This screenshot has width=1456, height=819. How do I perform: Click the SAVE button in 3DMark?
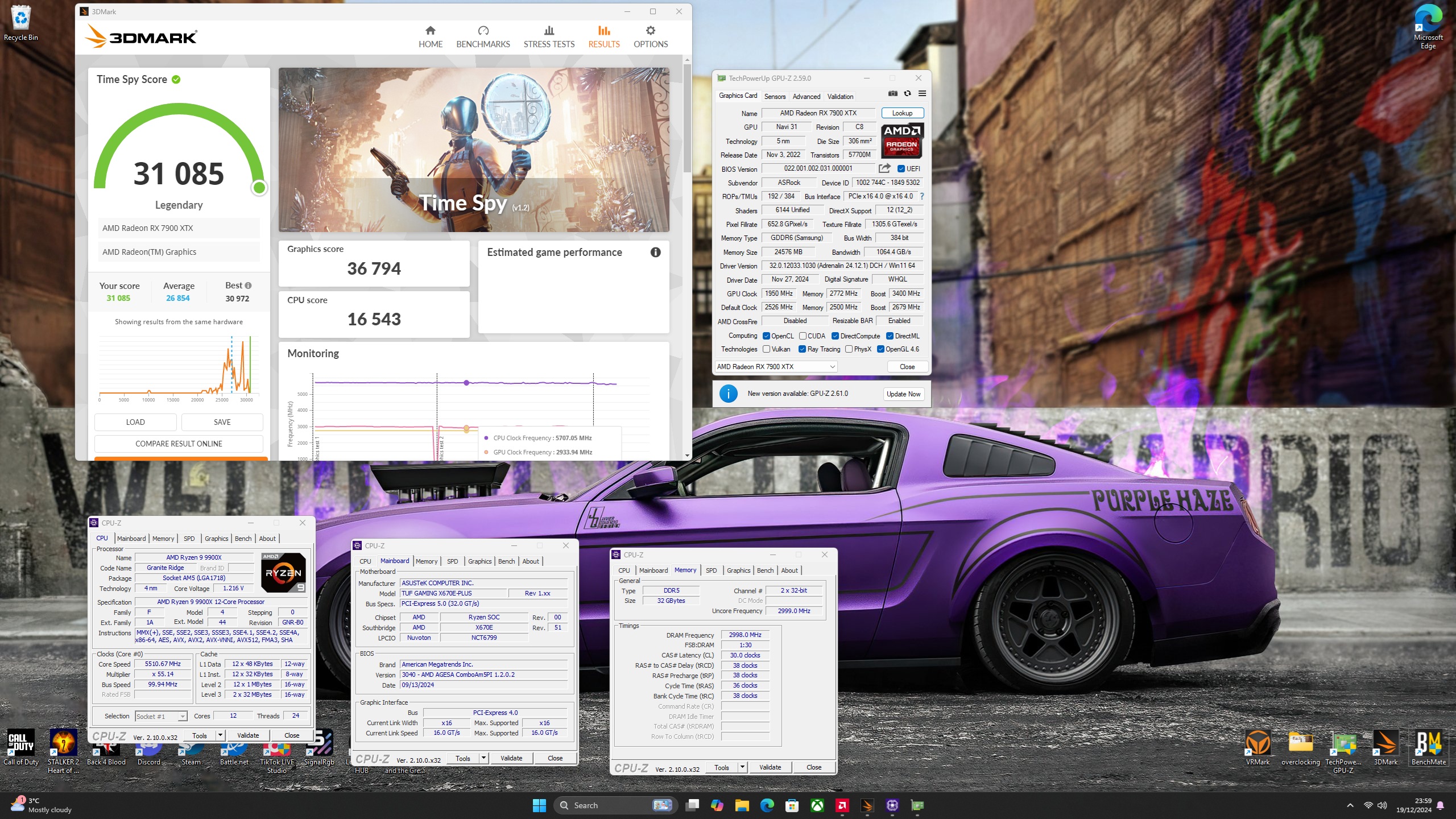(x=222, y=422)
